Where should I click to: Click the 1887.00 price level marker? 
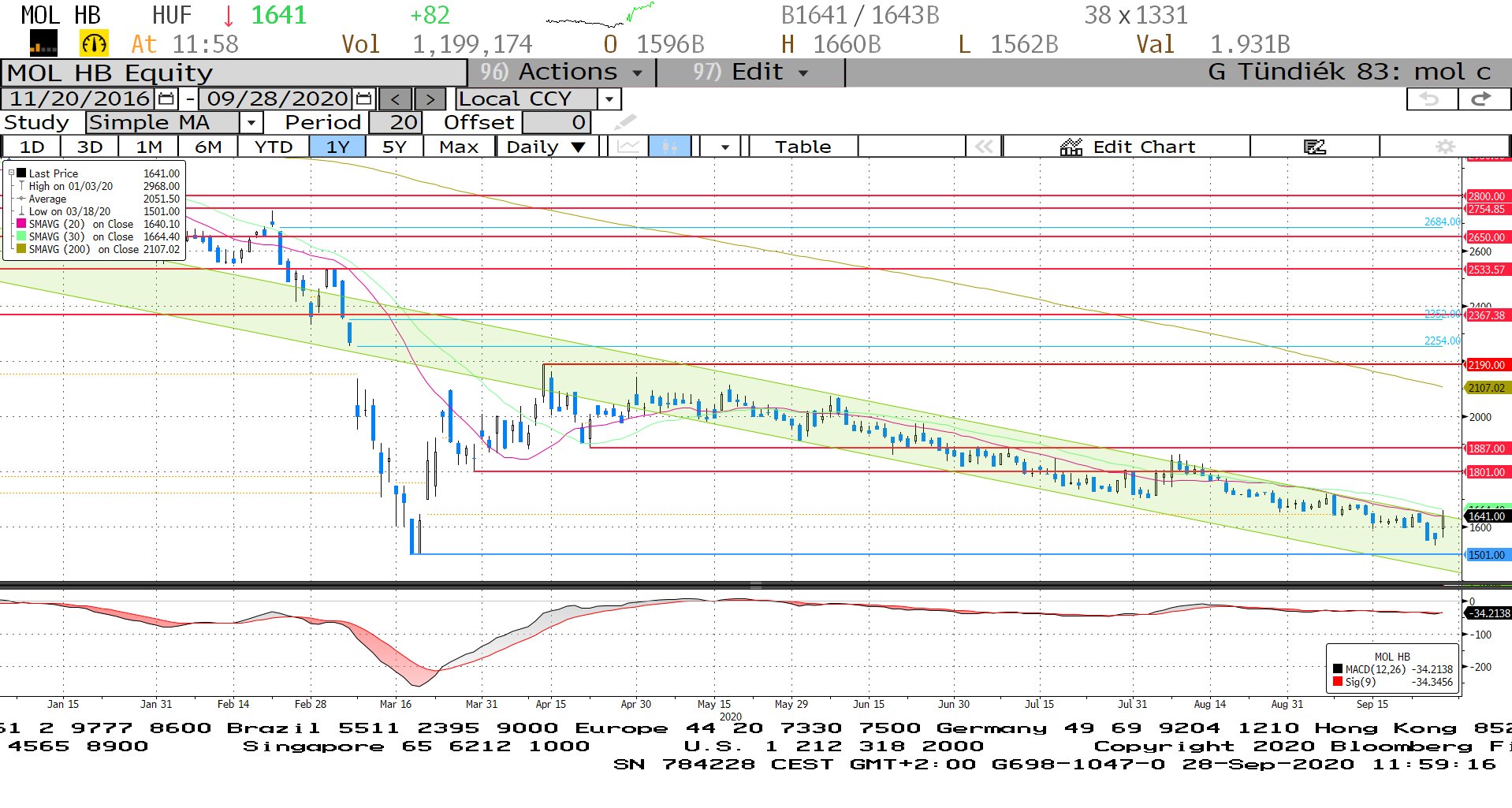click(x=1486, y=449)
